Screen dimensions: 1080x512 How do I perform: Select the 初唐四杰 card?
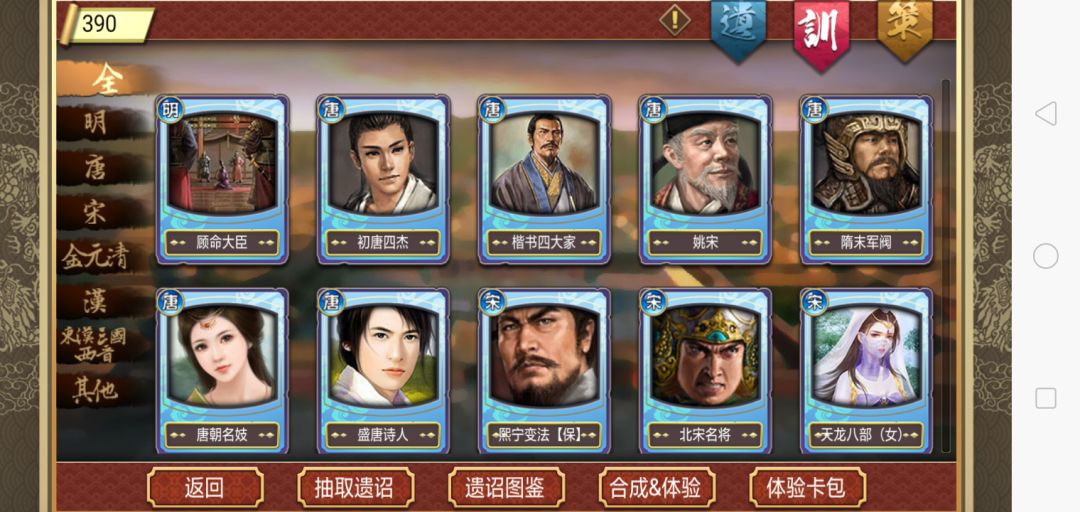click(383, 179)
